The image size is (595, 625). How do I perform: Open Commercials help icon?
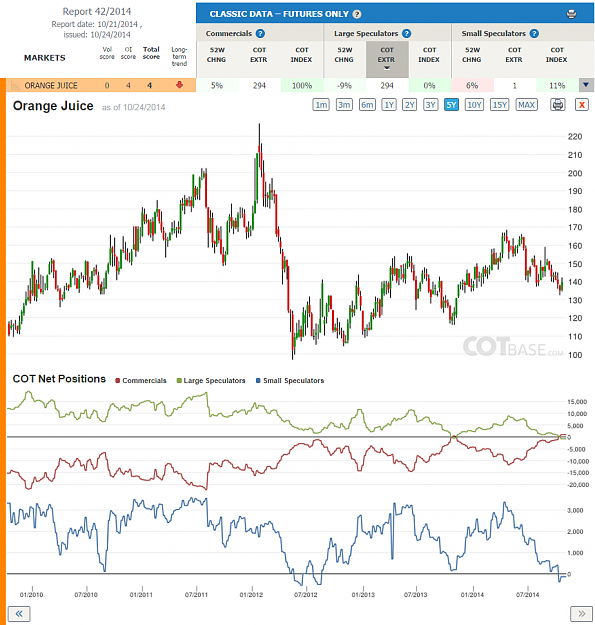coord(260,33)
